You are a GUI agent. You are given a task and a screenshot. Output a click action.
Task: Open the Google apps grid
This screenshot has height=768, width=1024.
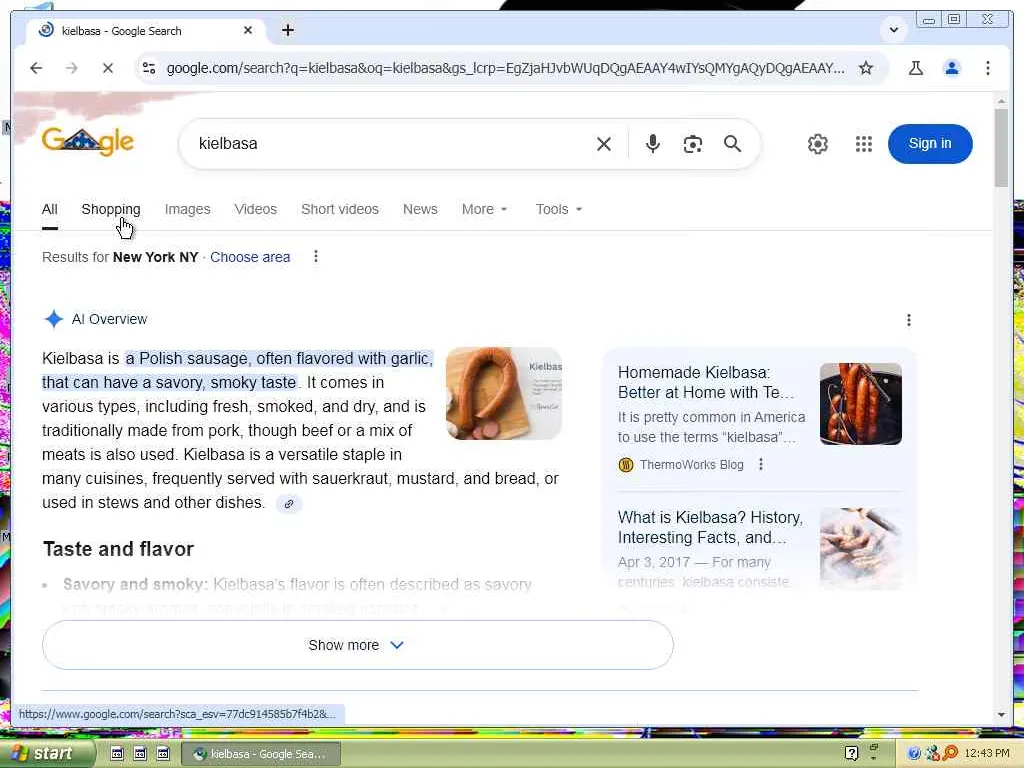tap(864, 144)
